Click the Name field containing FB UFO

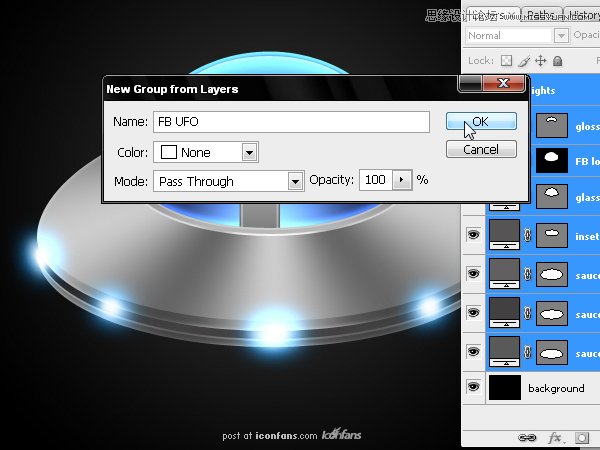[291, 122]
